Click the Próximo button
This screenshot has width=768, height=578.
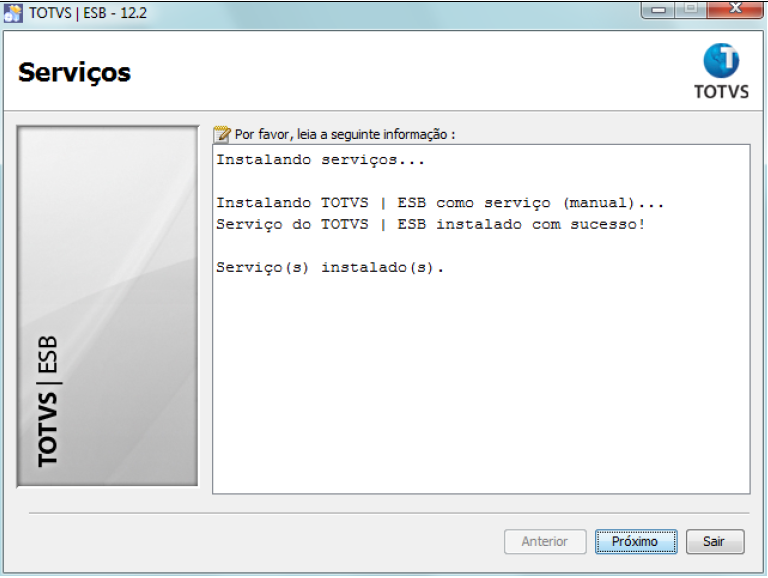click(x=636, y=541)
